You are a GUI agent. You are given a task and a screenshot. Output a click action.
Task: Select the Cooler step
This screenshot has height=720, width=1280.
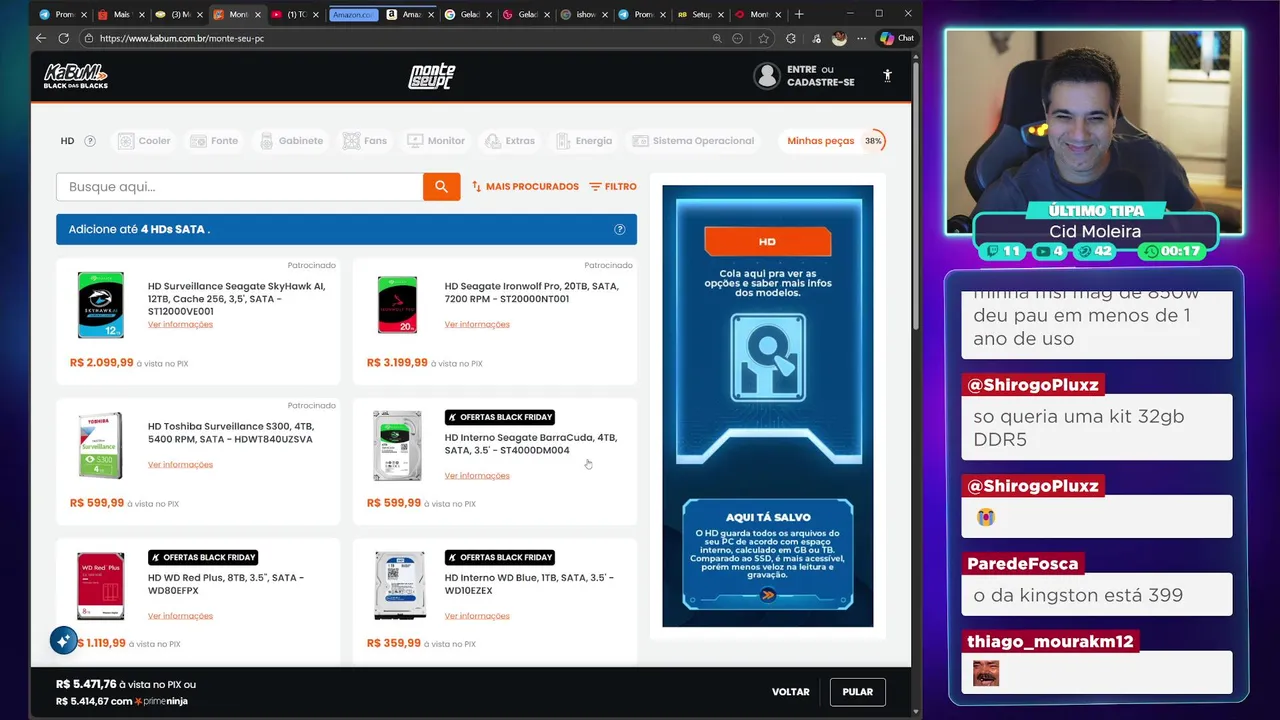pyautogui.click(x=144, y=141)
